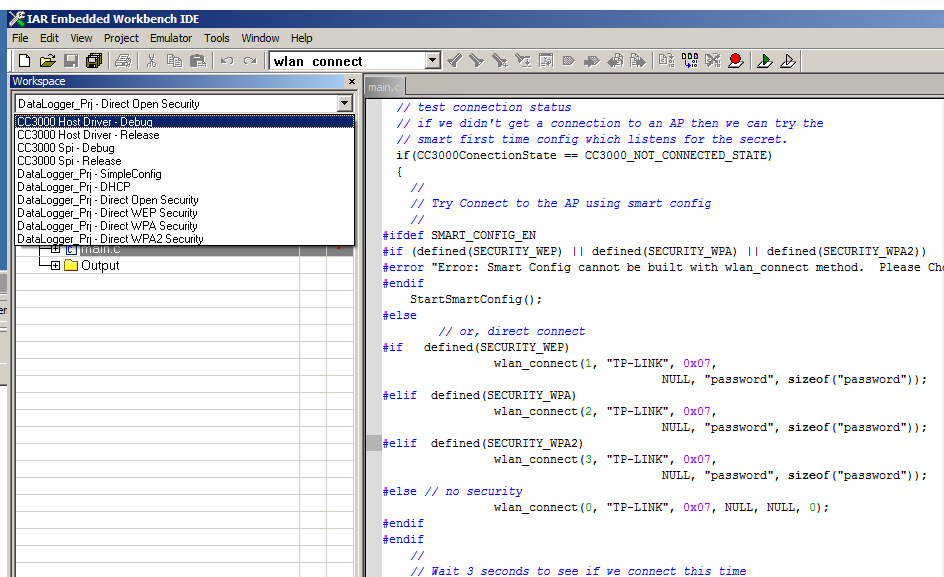Open the Find dialog icon
Image resolution: width=944 pixels, height=577 pixels.
tap(500, 61)
